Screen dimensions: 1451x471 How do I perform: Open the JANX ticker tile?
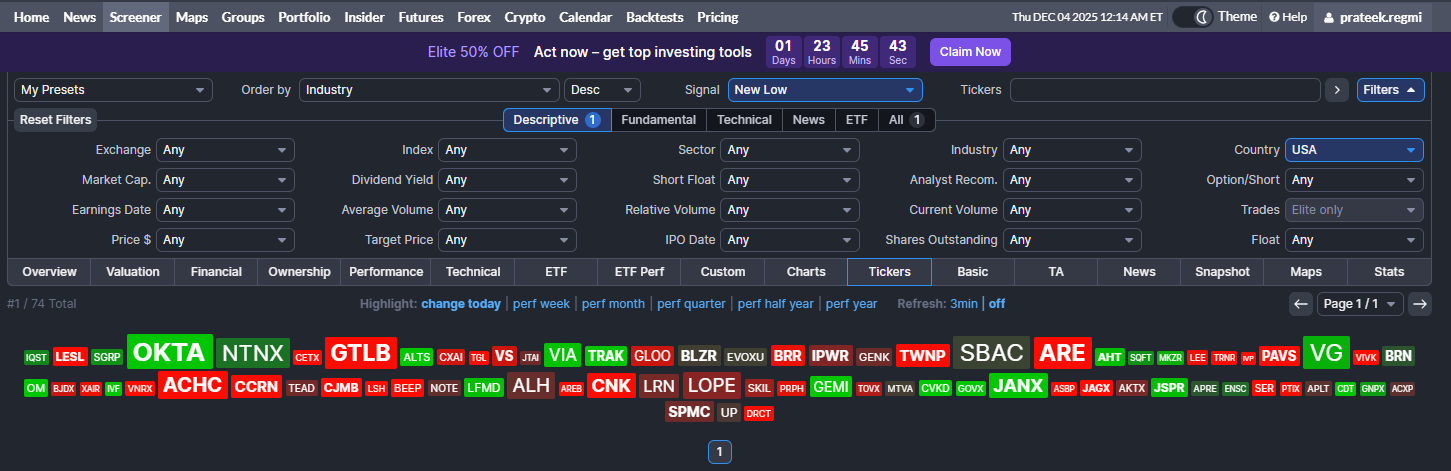1018,386
